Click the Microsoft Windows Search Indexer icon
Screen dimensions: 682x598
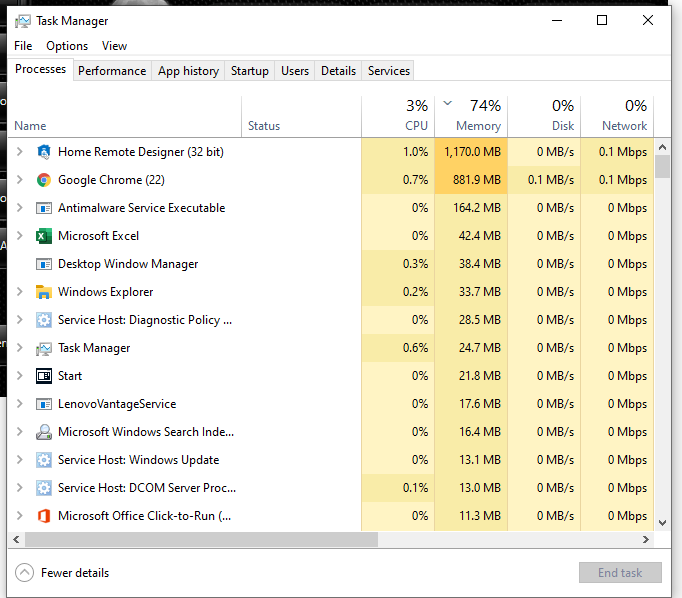click(43, 432)
